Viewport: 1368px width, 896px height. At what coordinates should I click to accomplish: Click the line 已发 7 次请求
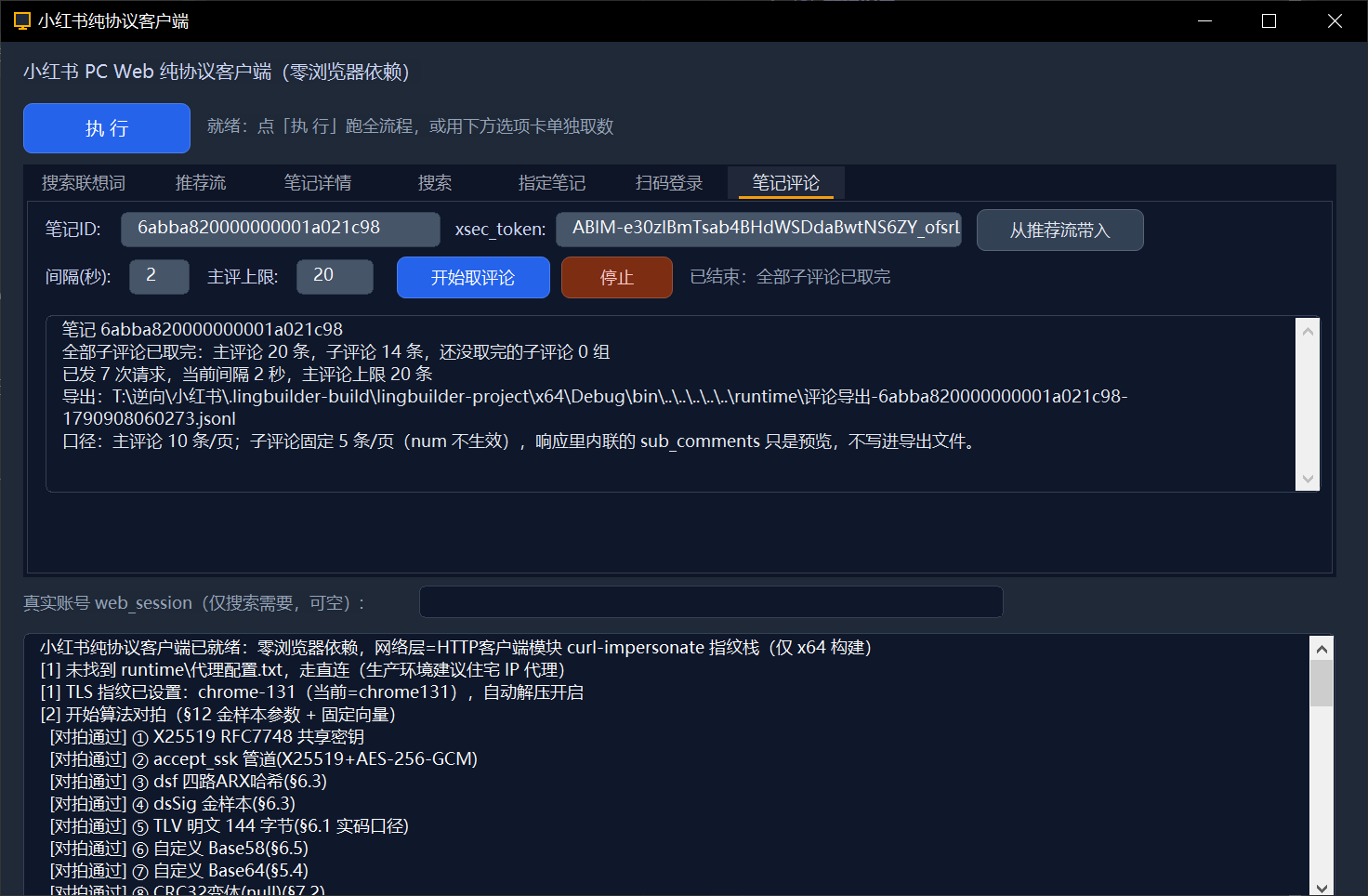point(247,374)
